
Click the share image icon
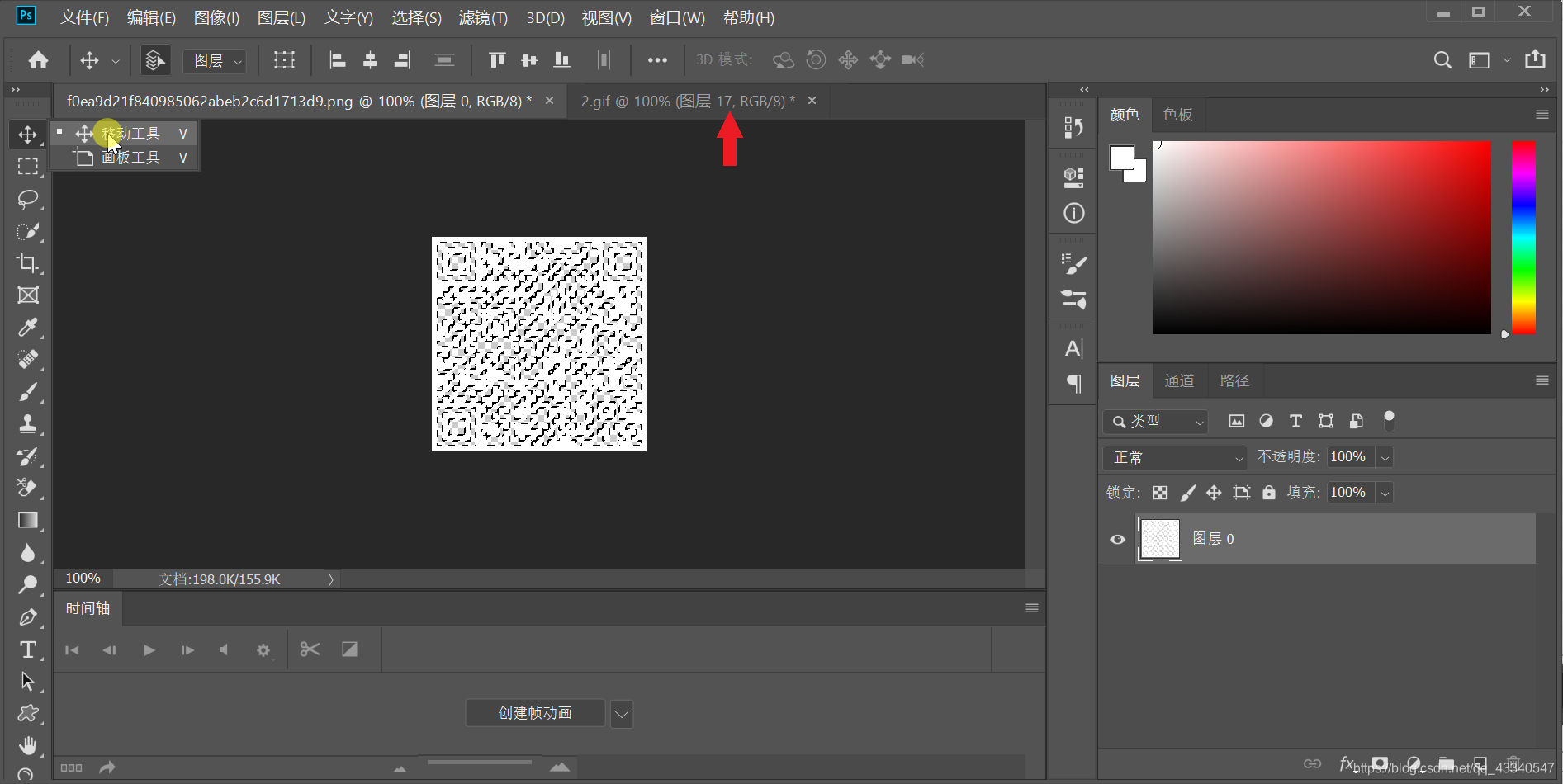point(1535,59)
